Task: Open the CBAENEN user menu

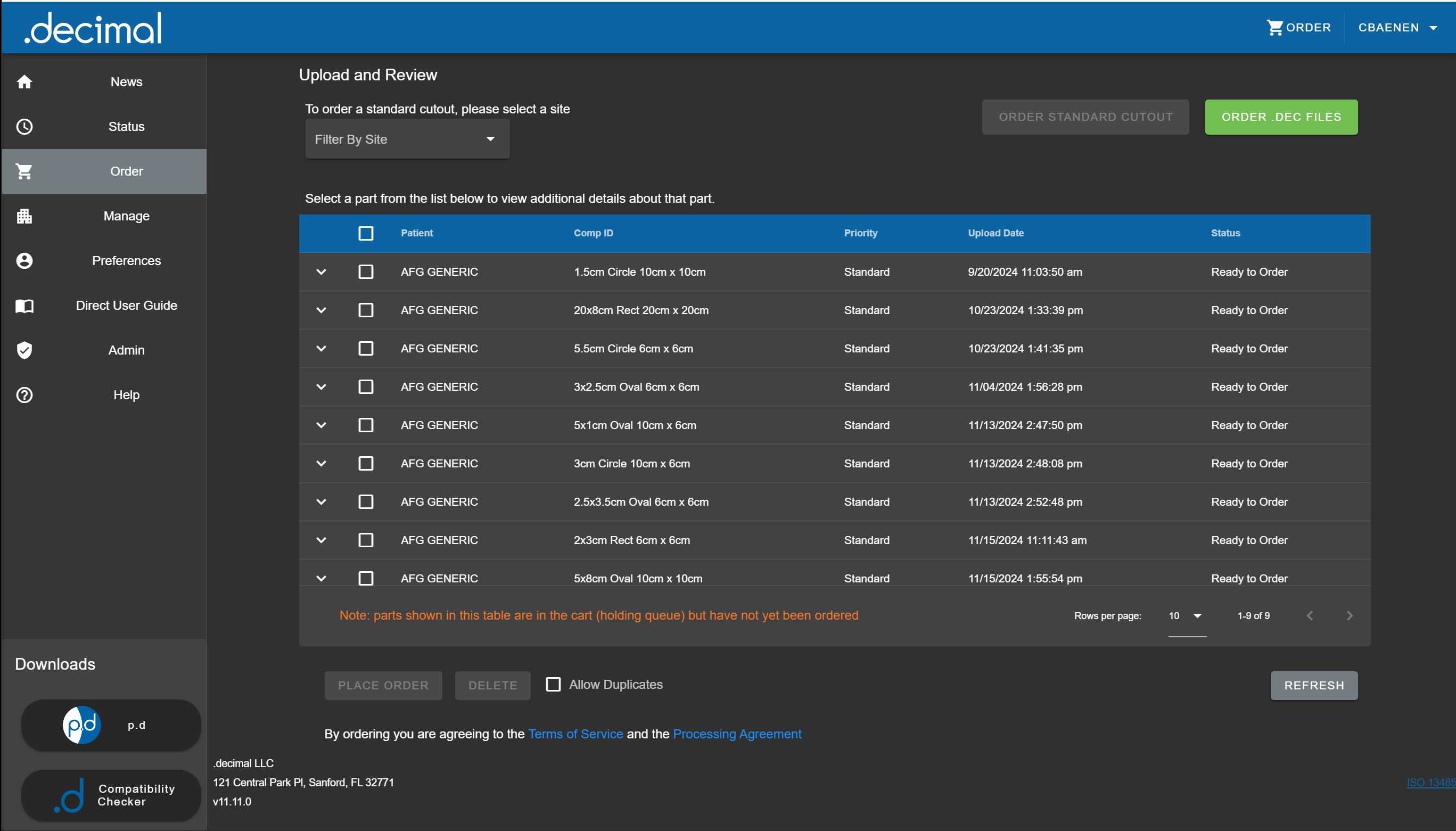Action: point(1396,27)
